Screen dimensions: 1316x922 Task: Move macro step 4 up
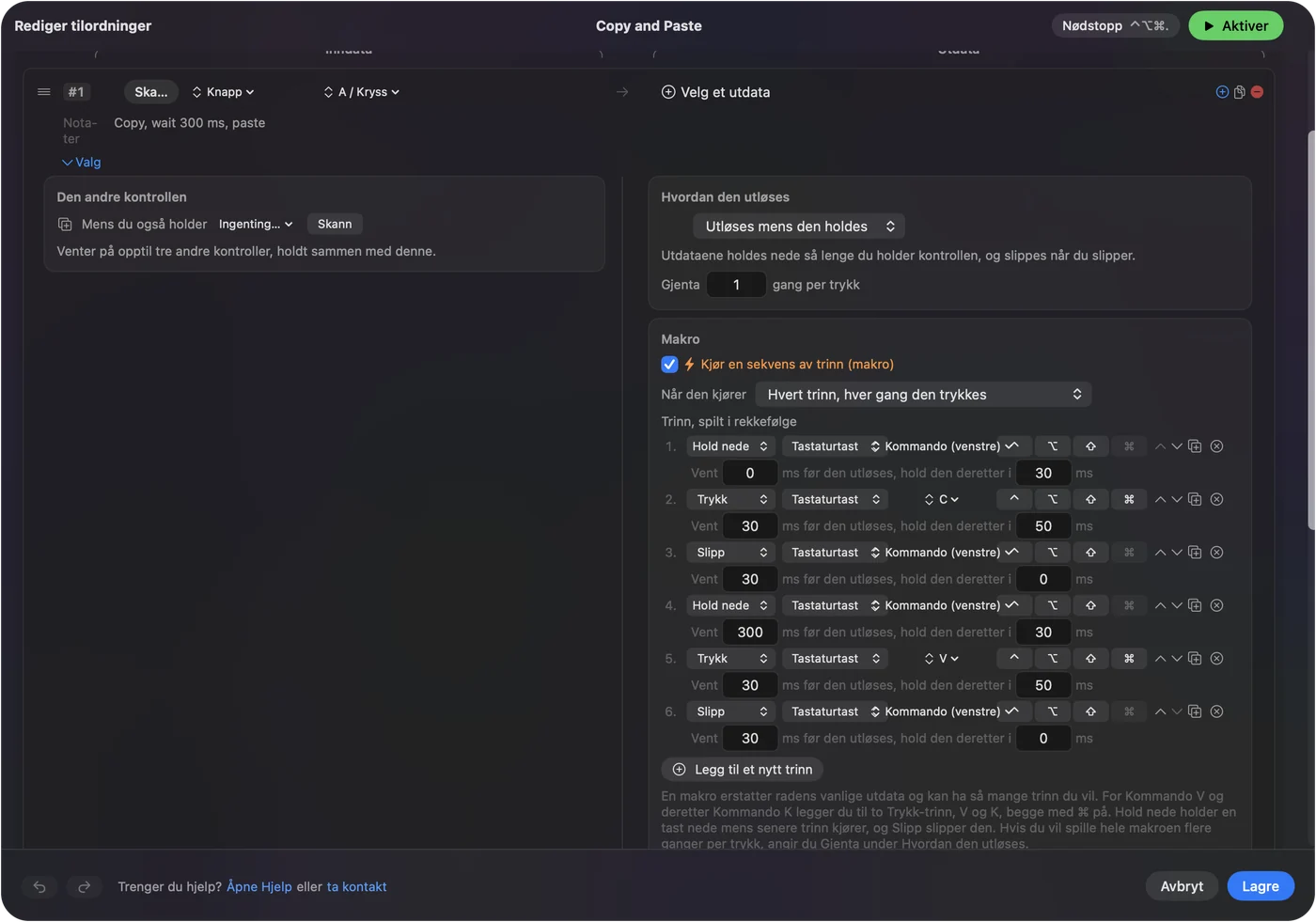pos(1160,606)
